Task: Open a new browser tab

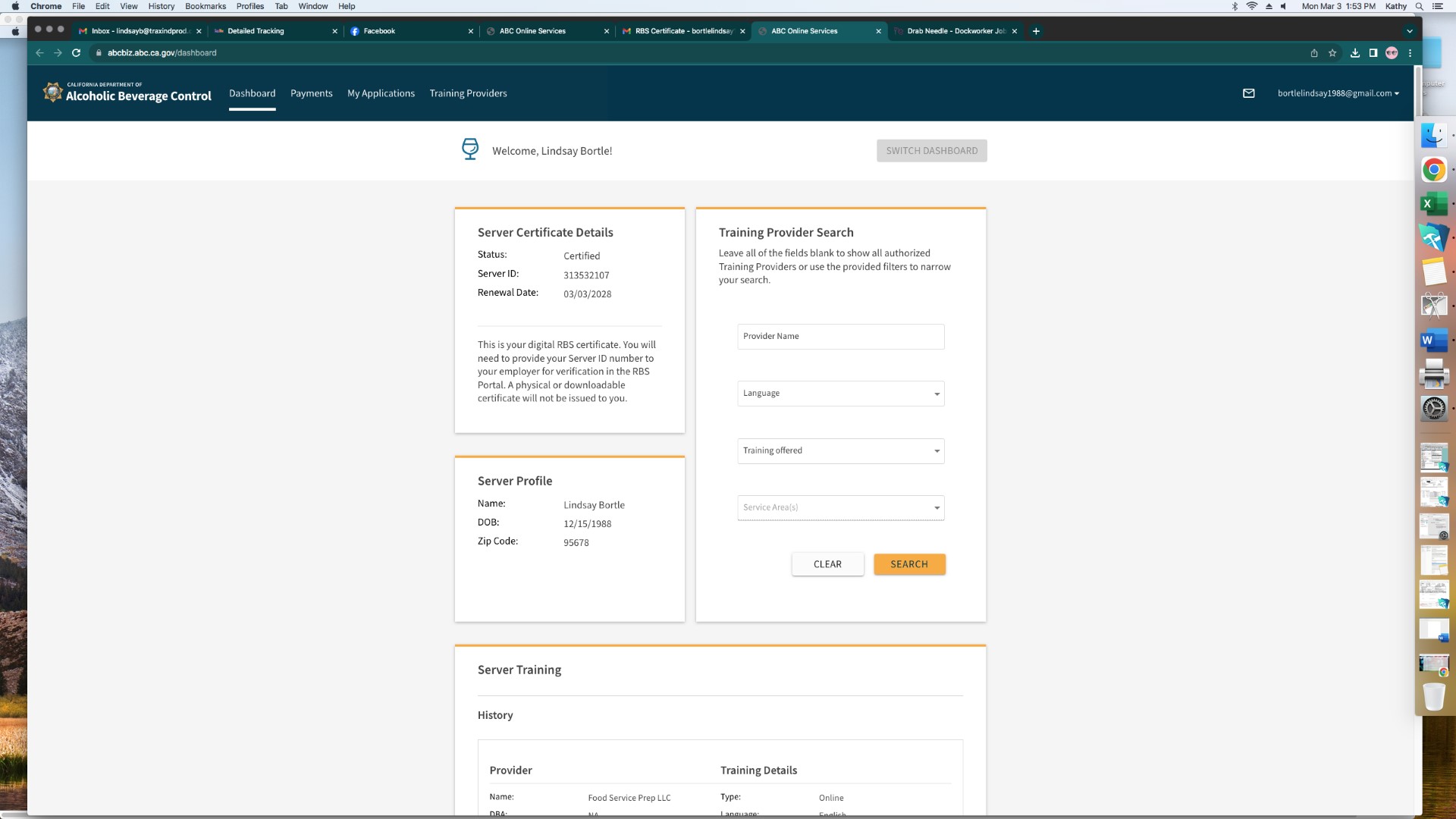Action: [1036, 31]
